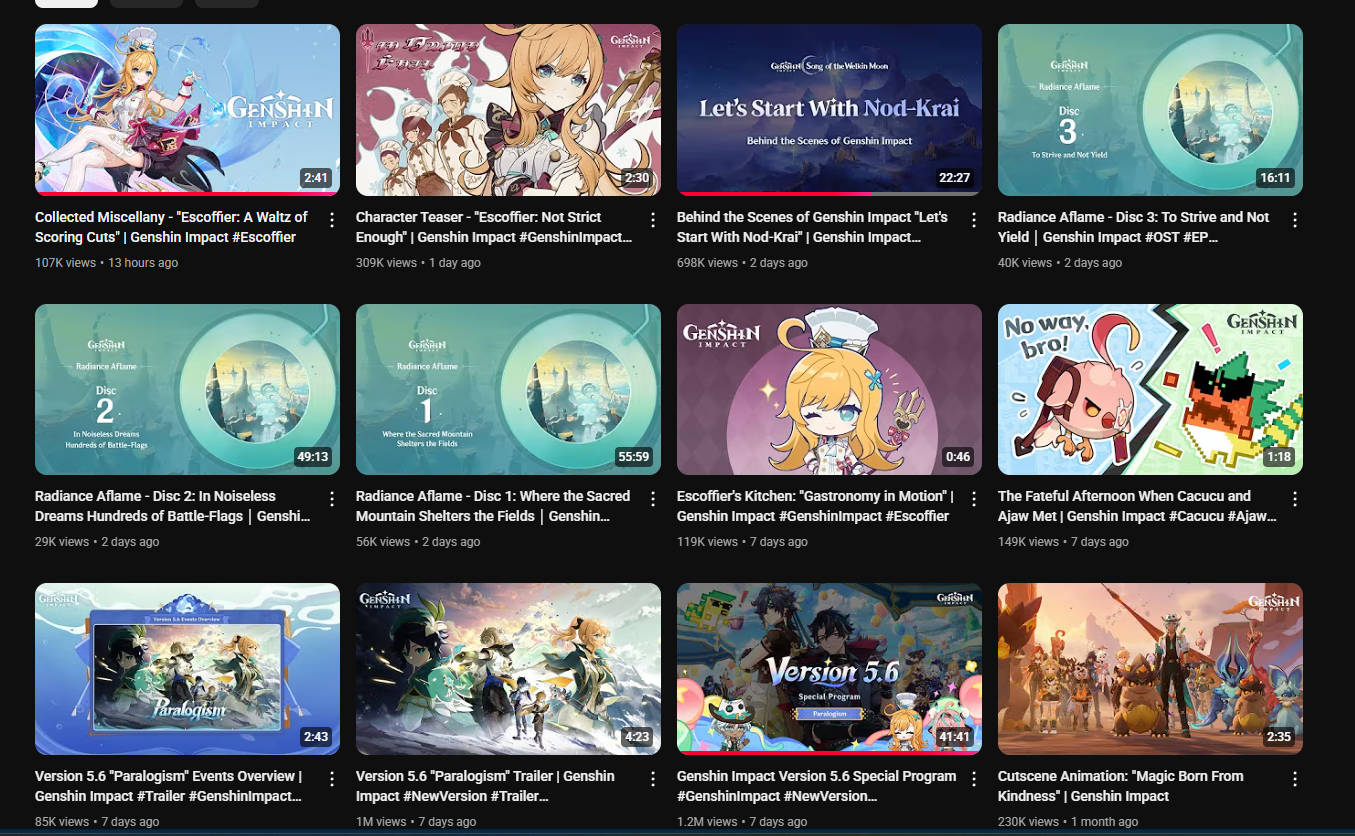Open action menu for Version 5.6 Paralogism Trailer

(x=653, y=779)
